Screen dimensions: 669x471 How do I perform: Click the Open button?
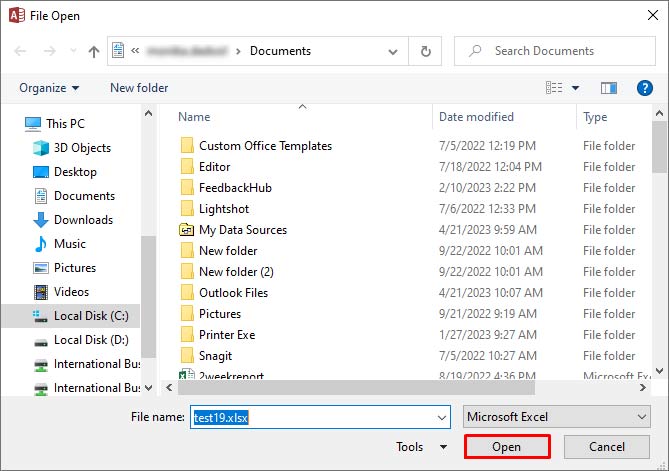(506, 447)
